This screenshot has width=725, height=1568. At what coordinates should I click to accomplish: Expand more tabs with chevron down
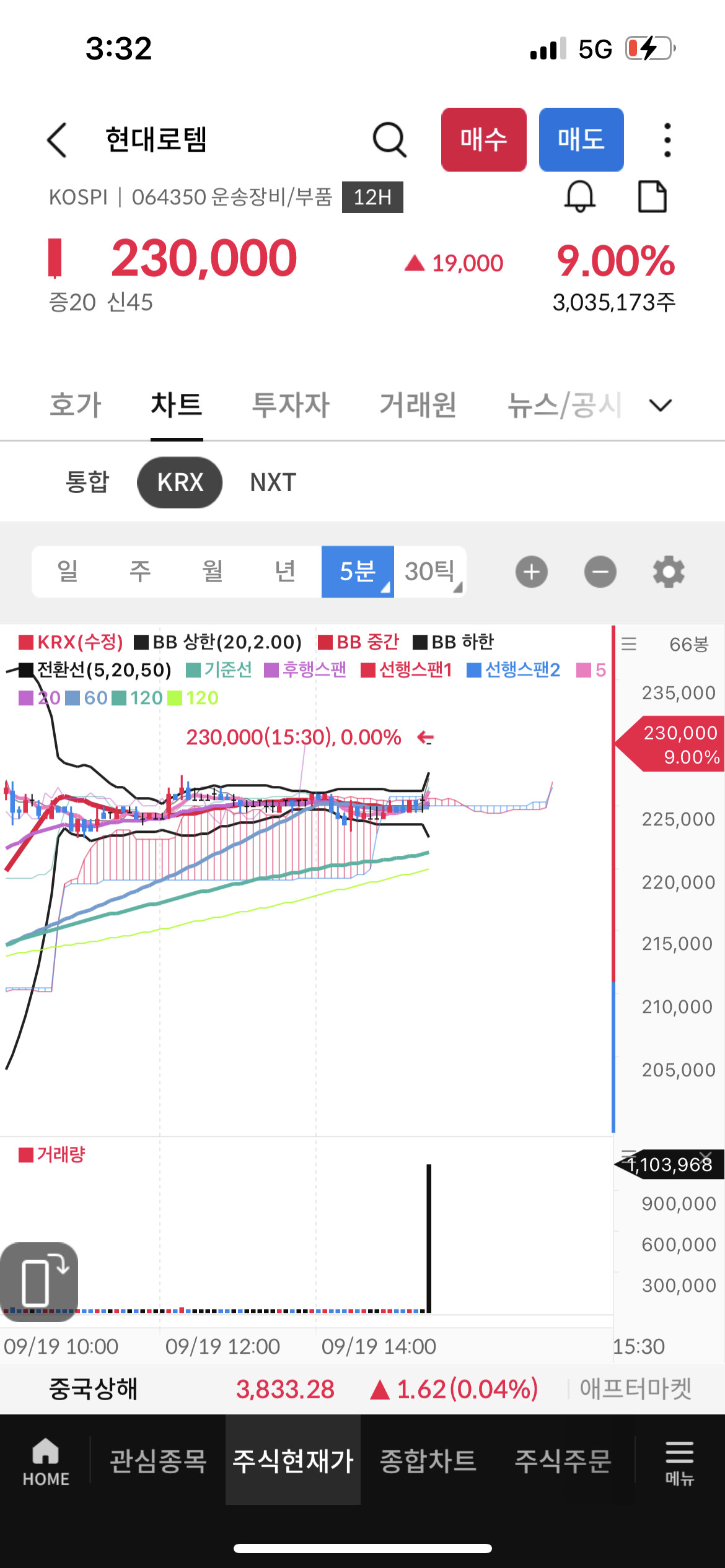point(661,406)
